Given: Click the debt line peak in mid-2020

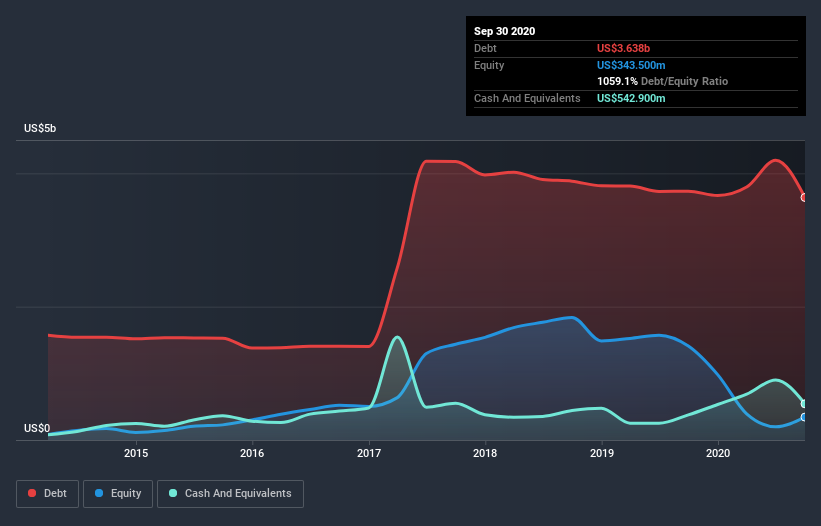Looking at the screenshot, I should point(775,160).
